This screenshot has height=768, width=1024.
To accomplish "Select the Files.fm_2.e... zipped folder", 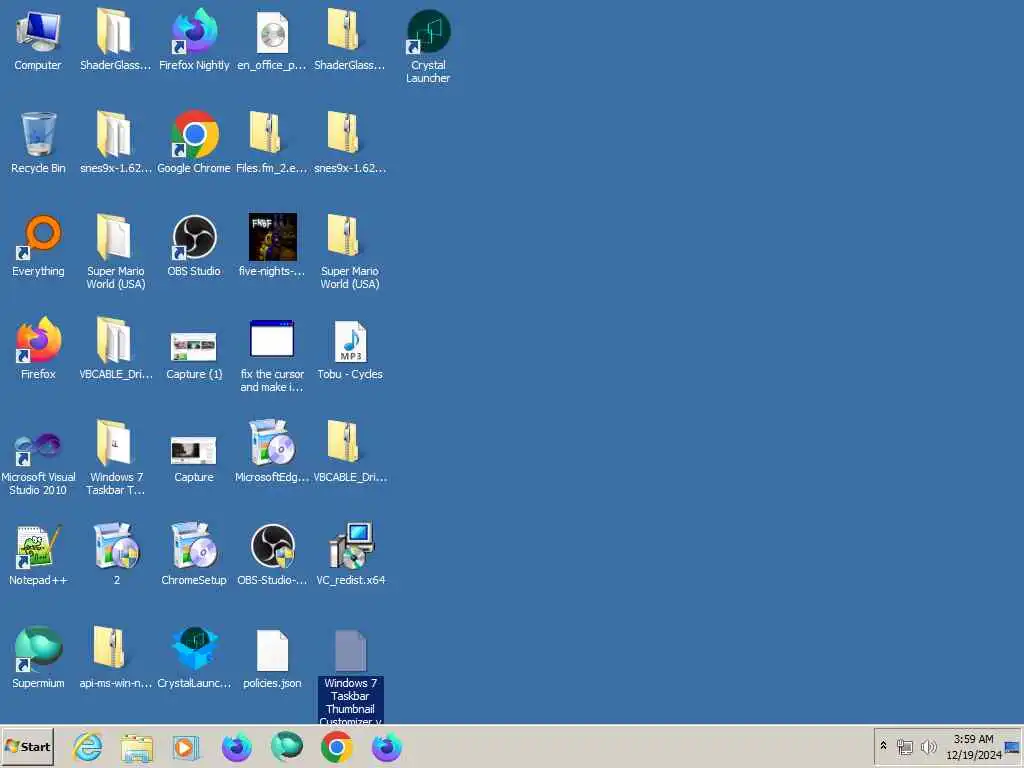I will (x=272, y=142).
